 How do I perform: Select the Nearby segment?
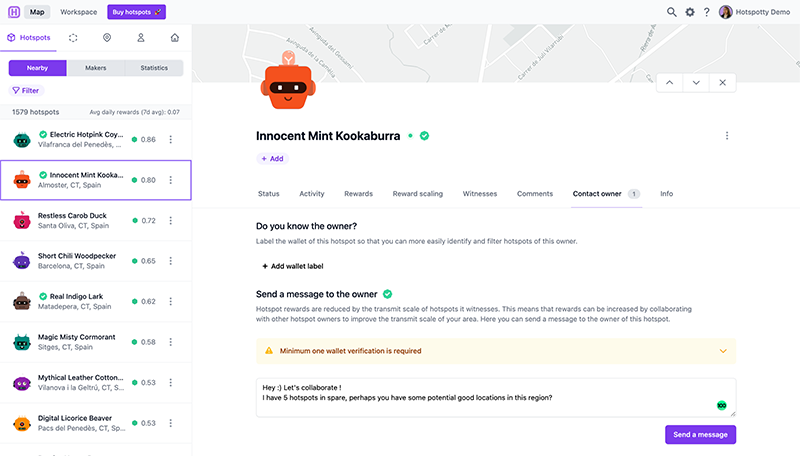point(38,68)
